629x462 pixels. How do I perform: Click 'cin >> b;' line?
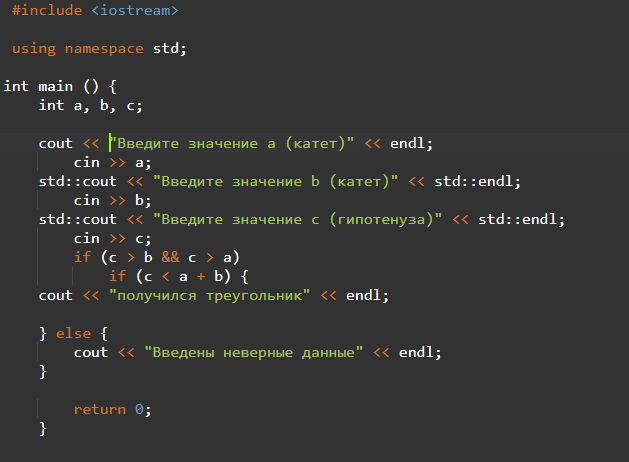click(x=112, y=201)
